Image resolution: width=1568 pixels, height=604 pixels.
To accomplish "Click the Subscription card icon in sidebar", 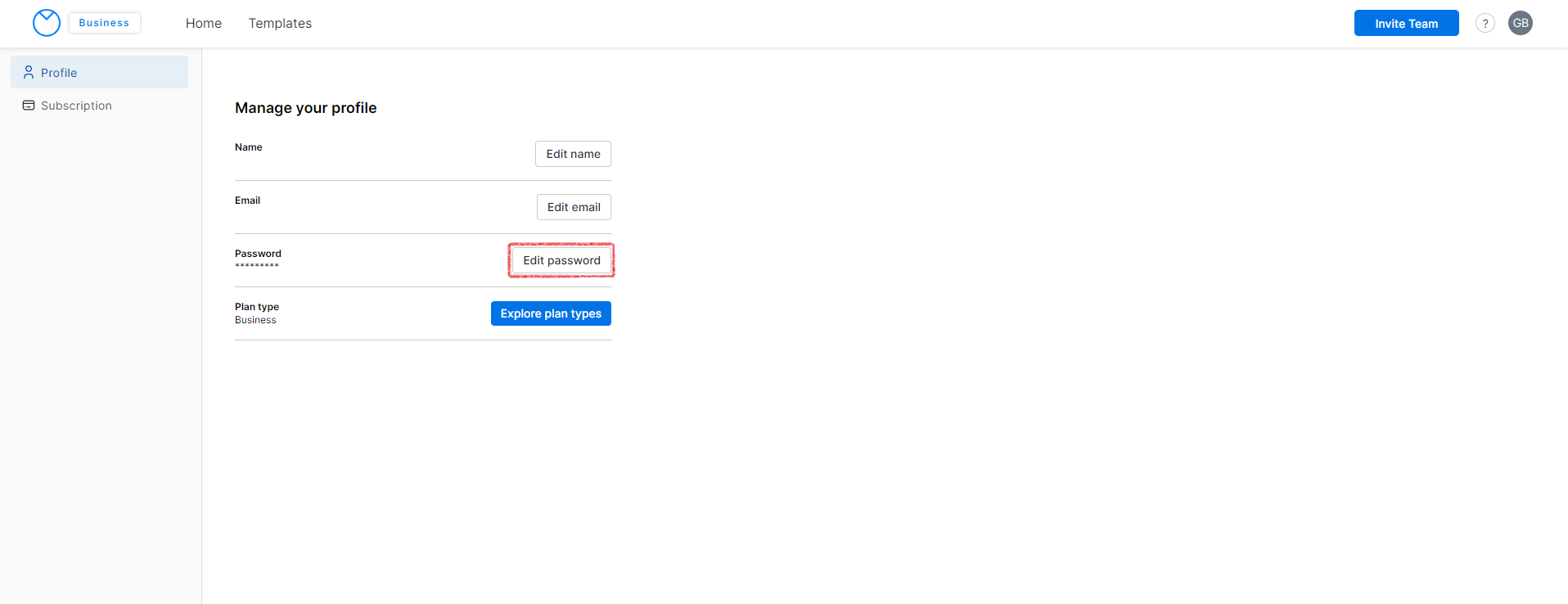I will click(x=29, y=106).
